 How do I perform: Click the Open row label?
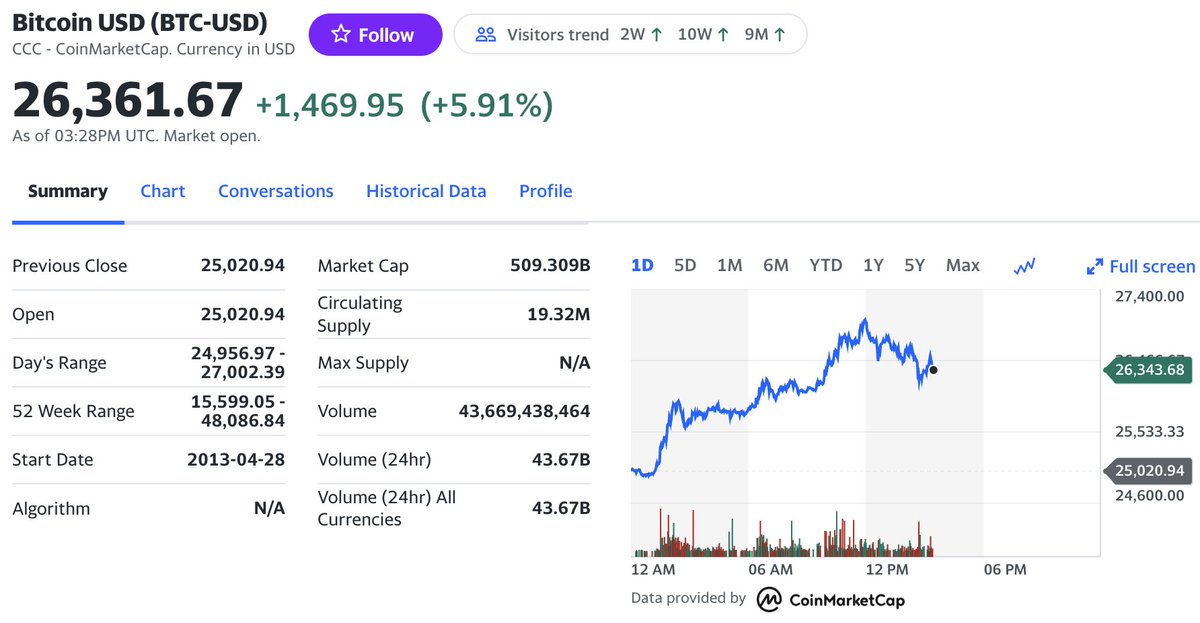click(33, 314)
